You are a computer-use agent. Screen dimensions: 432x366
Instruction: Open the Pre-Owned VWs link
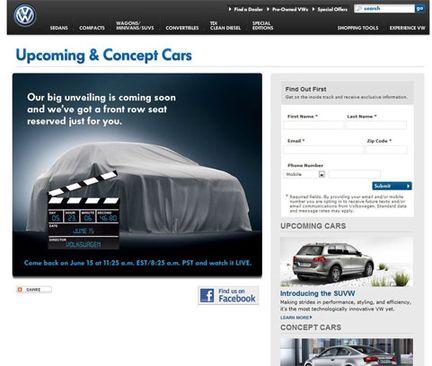pyautogui.click(x=290, y=9)
